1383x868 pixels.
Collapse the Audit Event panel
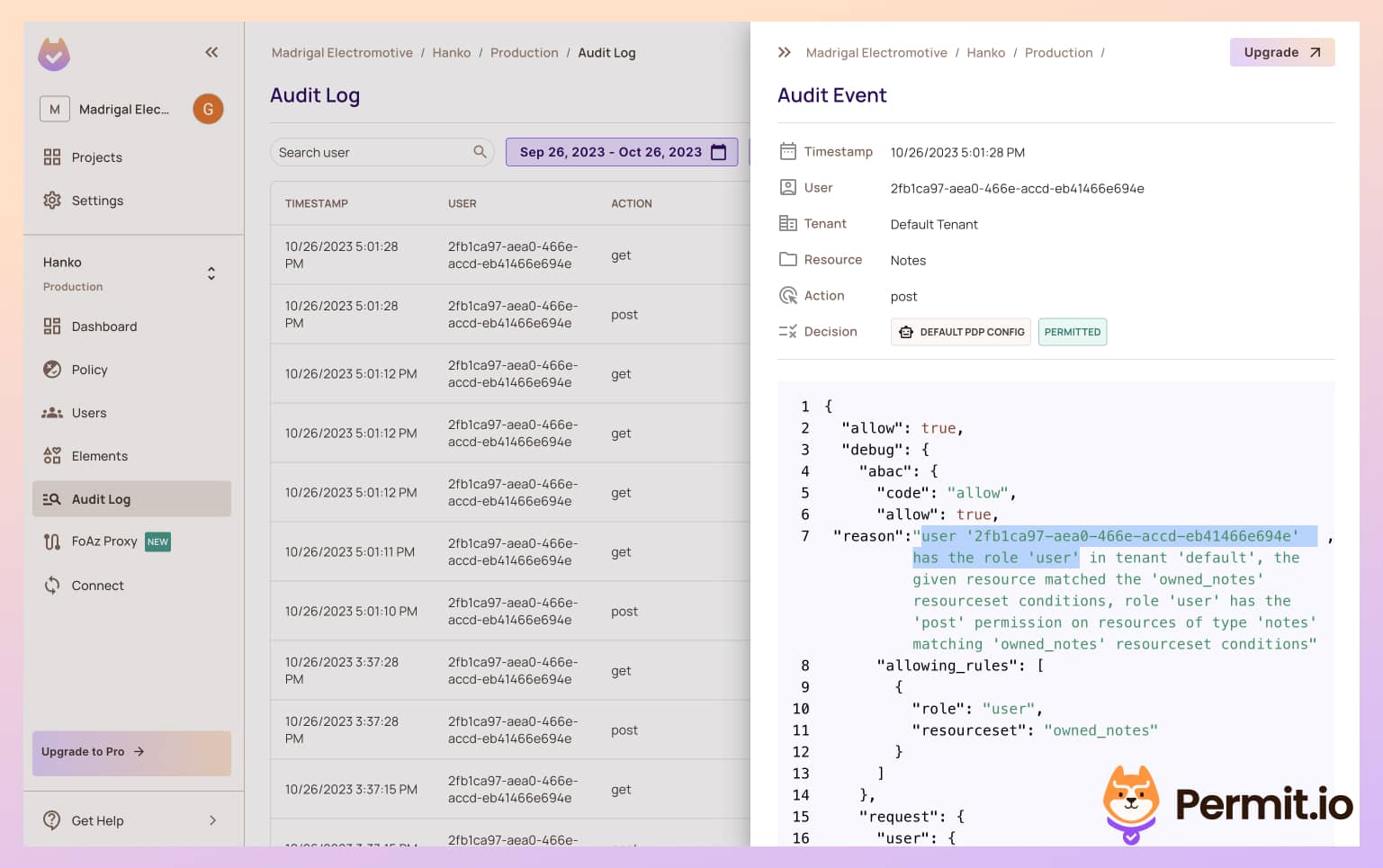[x=784, y=52]
